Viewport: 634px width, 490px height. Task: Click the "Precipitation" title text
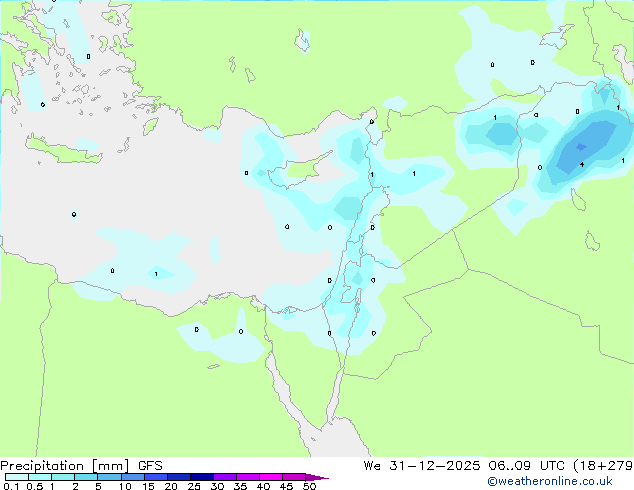tap(42, 466)
